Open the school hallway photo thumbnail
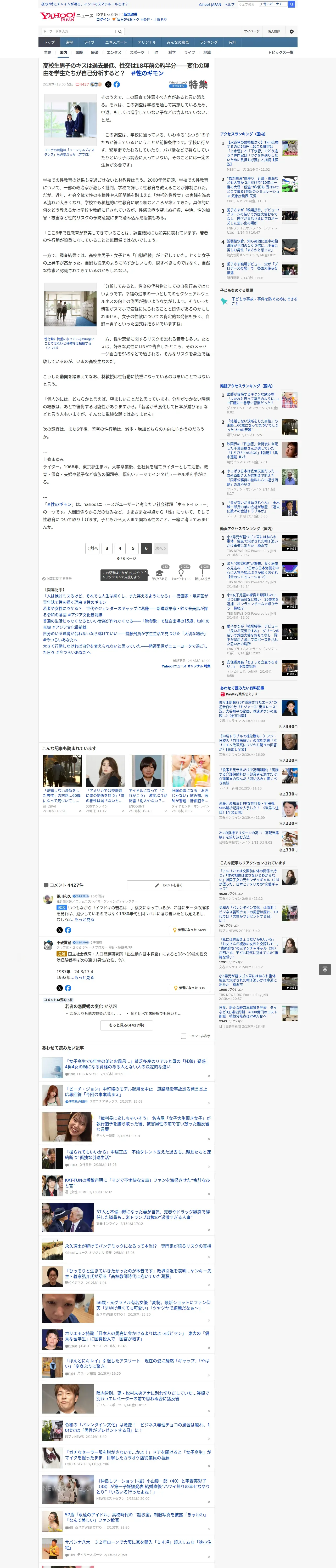This screenshot has width=336, height=1568. [70, 309]
